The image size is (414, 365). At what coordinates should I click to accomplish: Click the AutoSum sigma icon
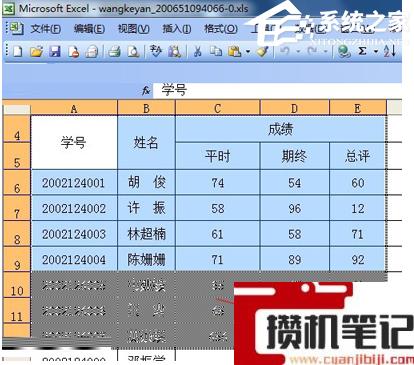[x=362, y=51]
